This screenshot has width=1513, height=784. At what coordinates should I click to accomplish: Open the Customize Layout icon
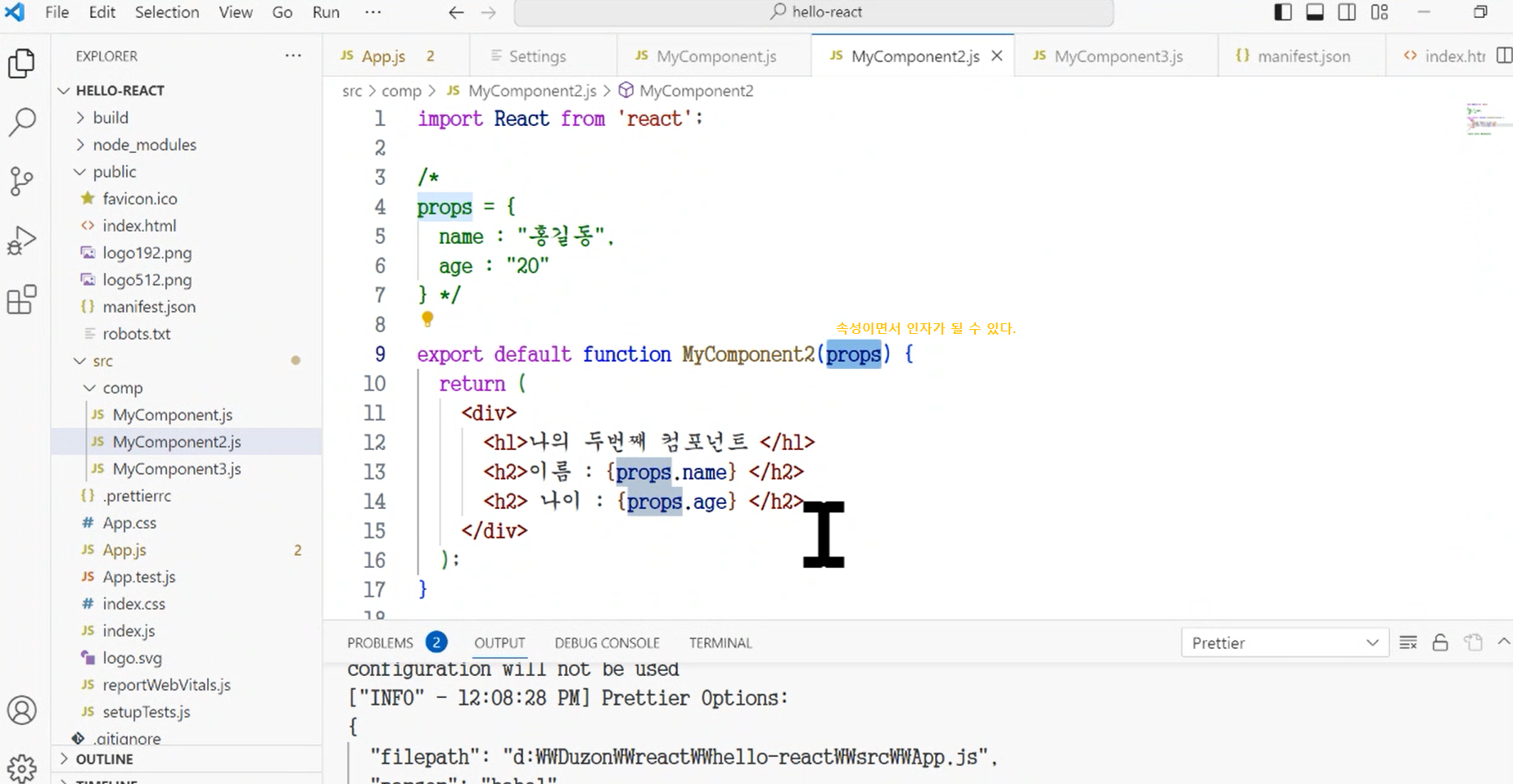pos(1380,12)
